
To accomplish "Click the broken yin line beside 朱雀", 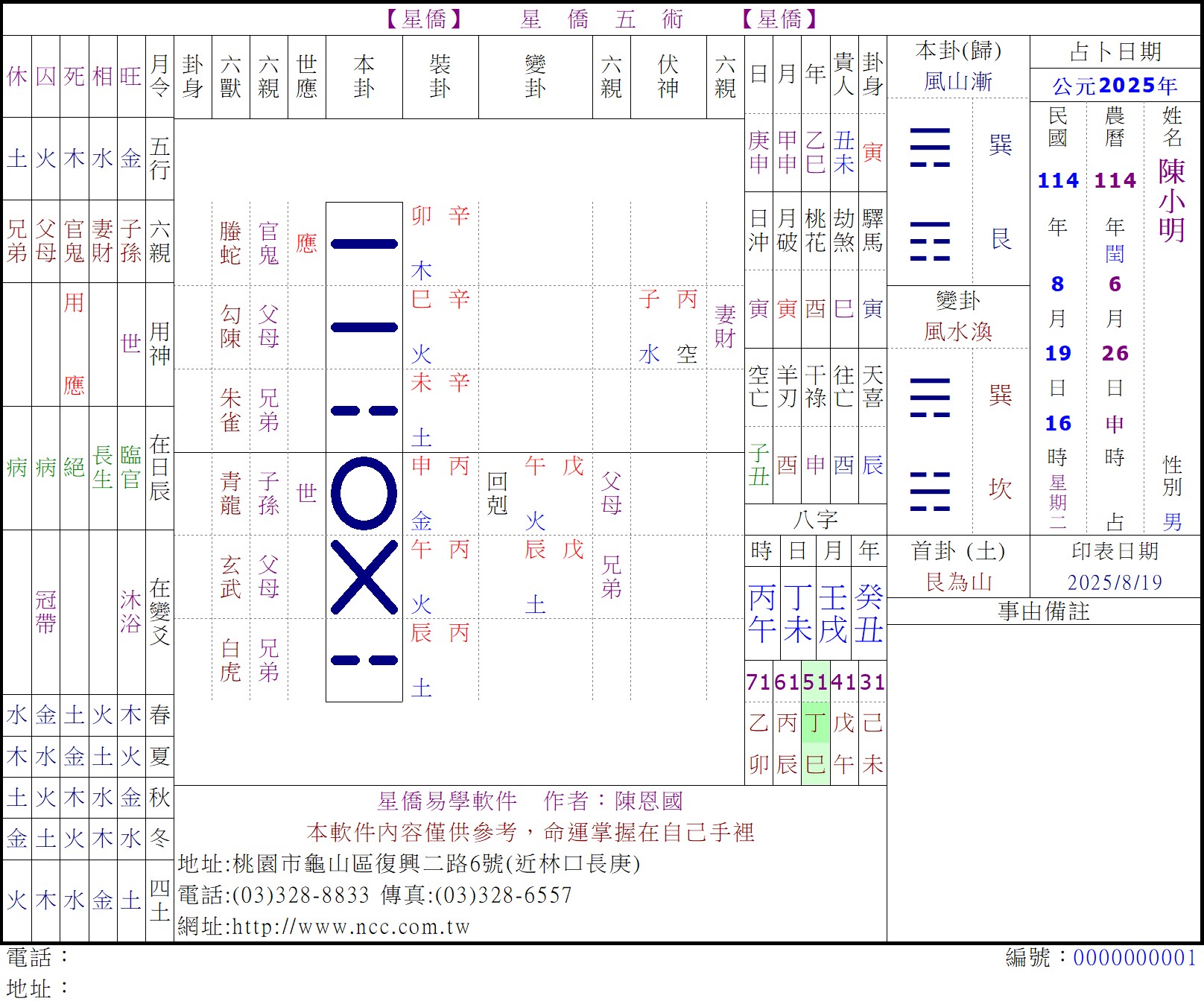I will point(364,410).
